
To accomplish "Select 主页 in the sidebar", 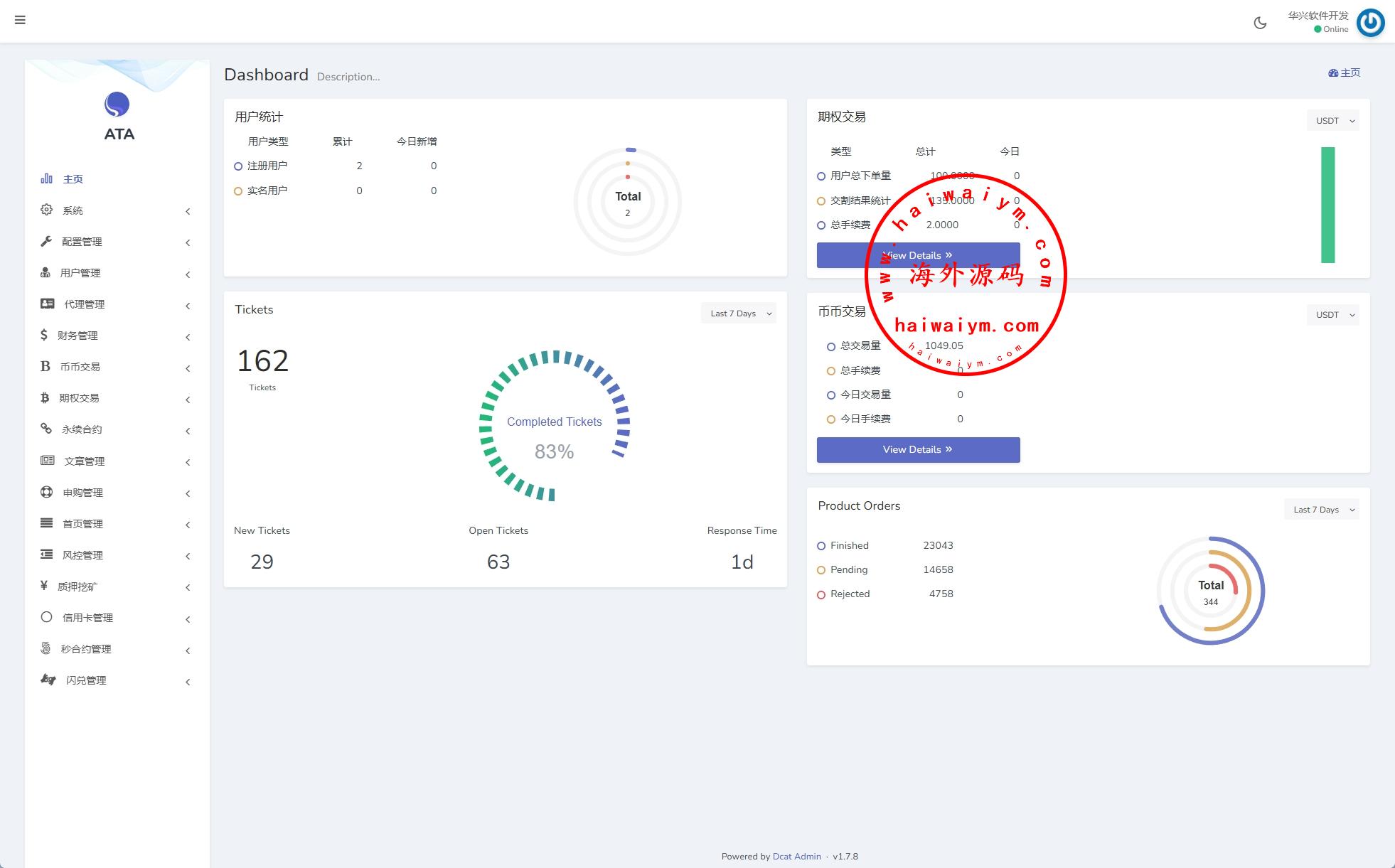I will pyautogui.click(x=73, y=179).
